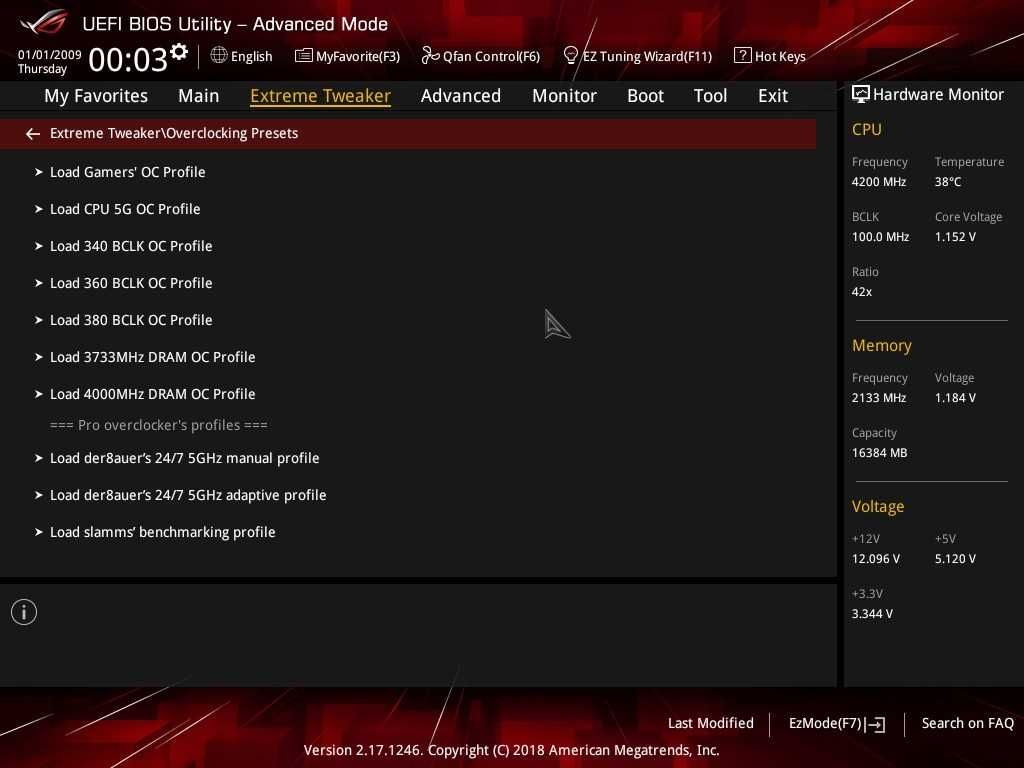
Task: Select Load 340 BCLK OC Profile text
Action: (x=131, y=246)
